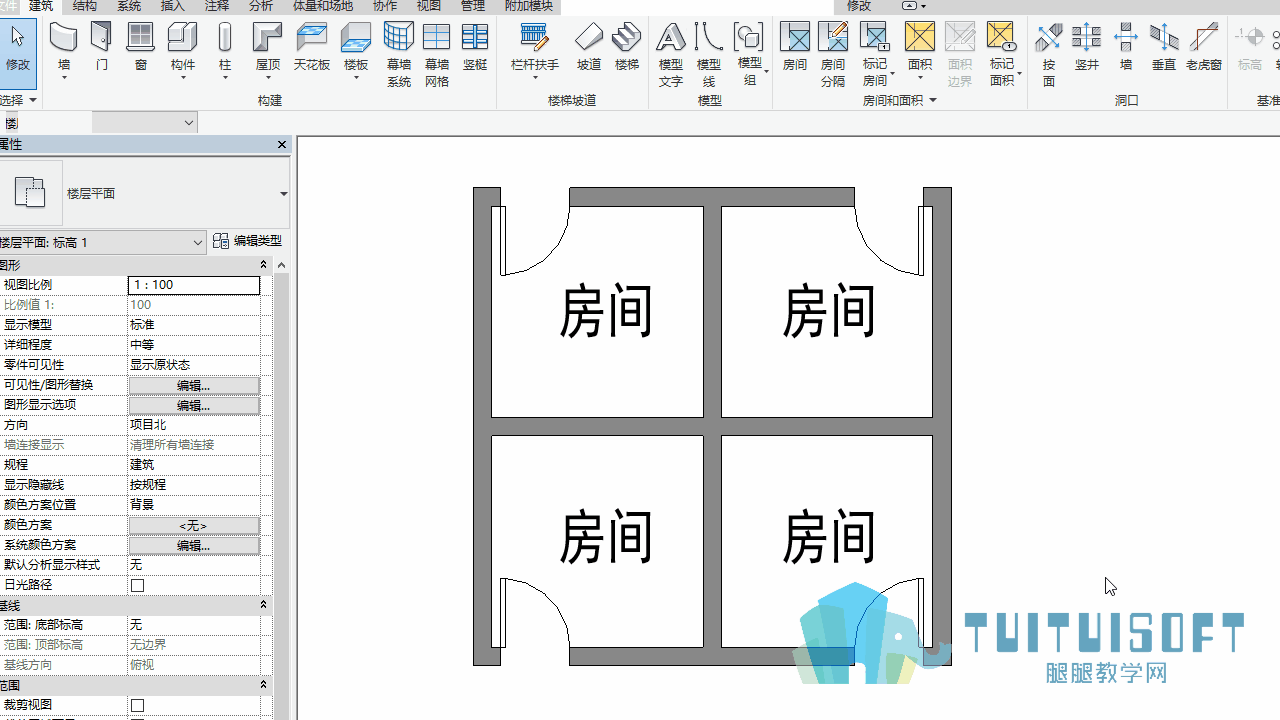
Task: Open the 注释 ribbon tab
Action: [217, 6]
